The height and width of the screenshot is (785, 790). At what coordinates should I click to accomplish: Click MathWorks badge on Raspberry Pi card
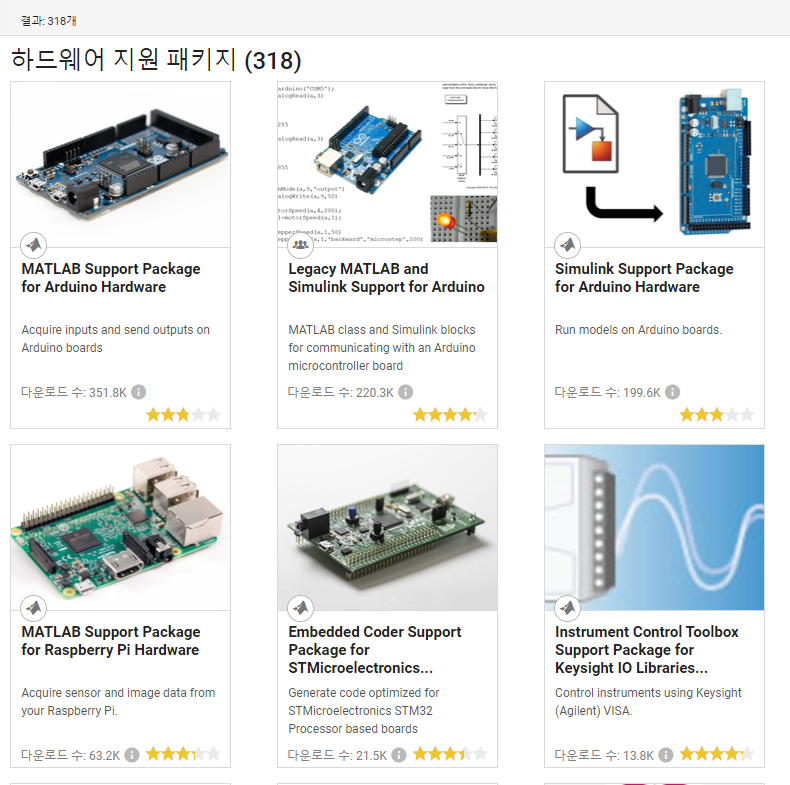tap(34, 608)
